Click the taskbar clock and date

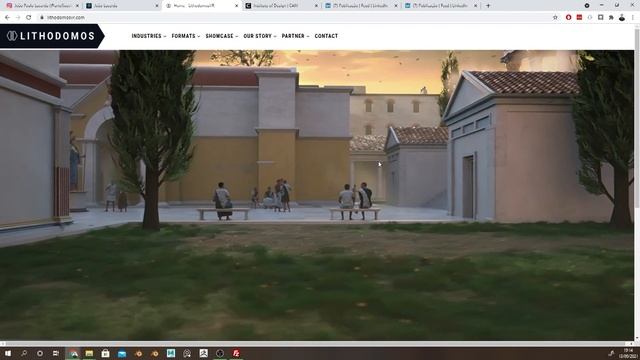pyautogui.click(x=628, y=353)
